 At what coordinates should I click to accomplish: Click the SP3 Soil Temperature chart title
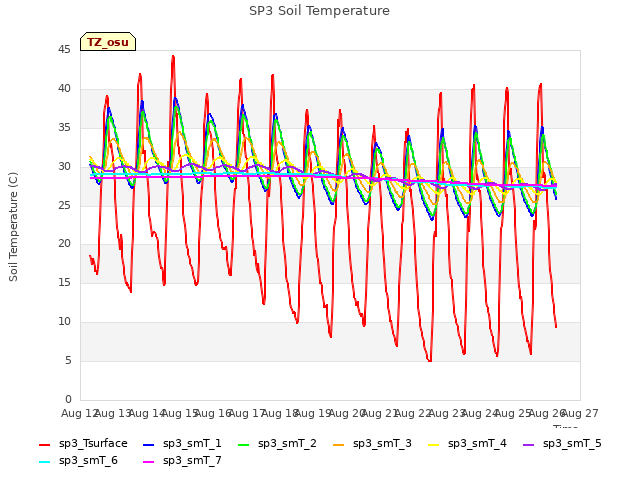click(x=319, y=11)
